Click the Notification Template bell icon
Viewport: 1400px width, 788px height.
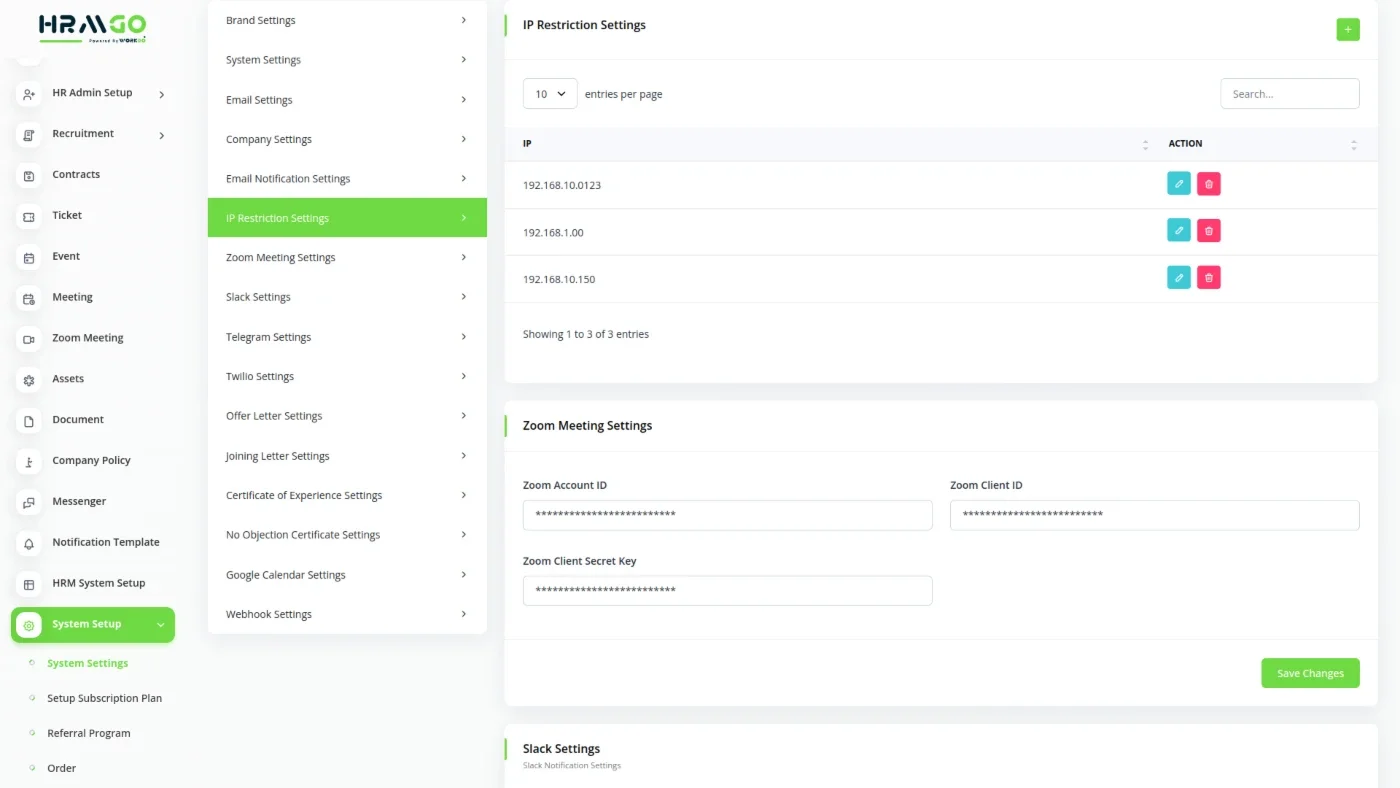(29, 544)
